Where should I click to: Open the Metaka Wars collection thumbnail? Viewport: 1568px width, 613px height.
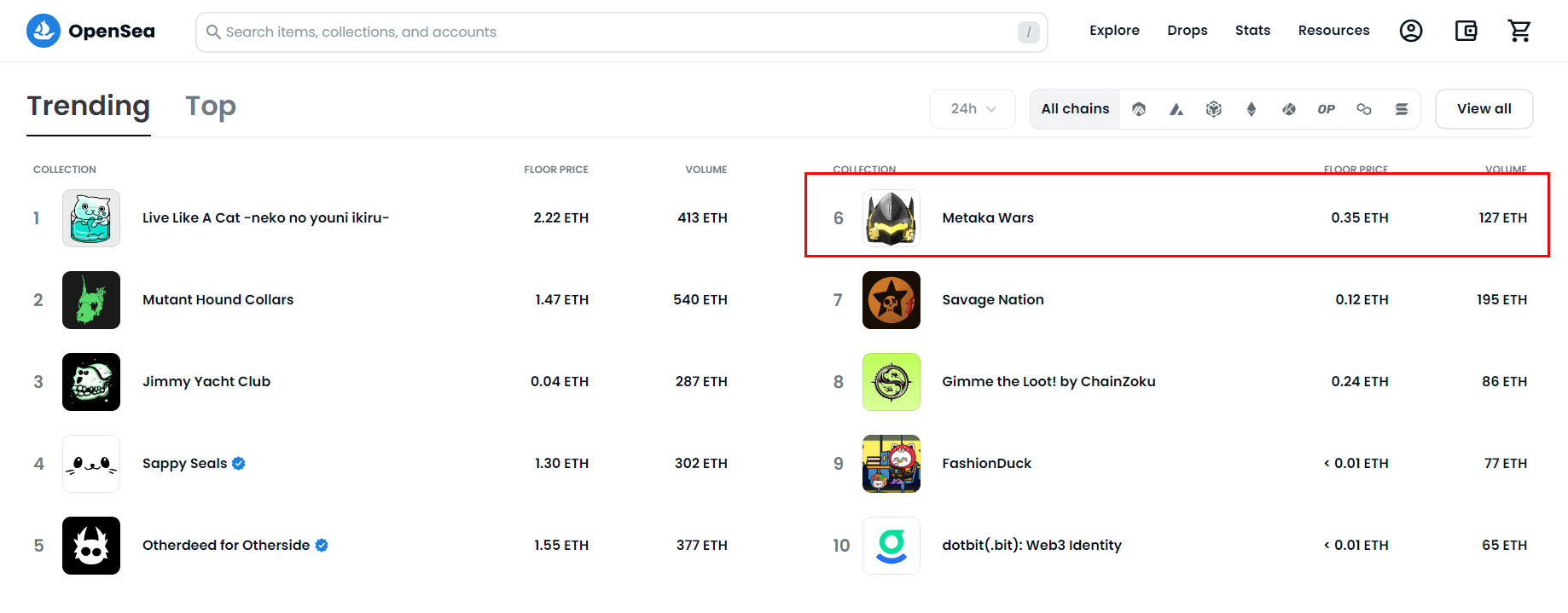891,218
